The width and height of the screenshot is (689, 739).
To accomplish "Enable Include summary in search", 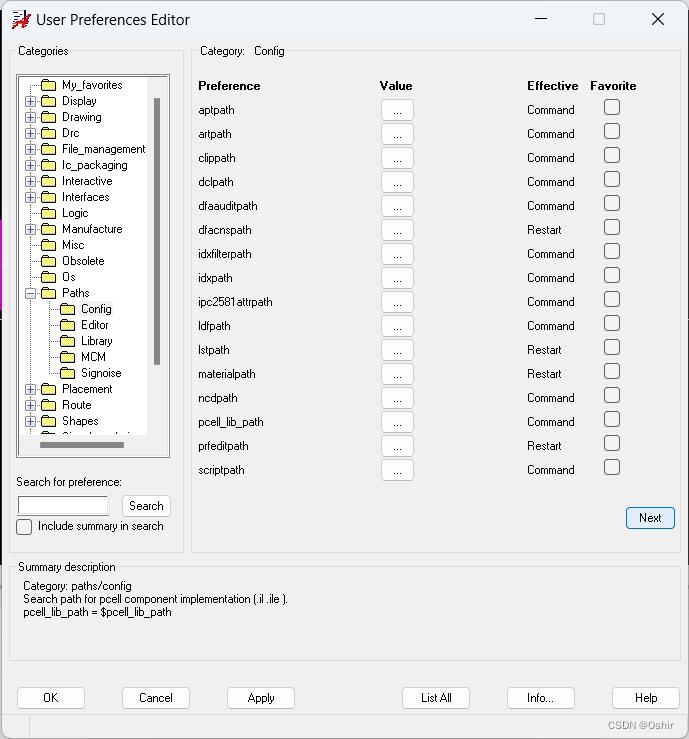I will (x=25, y=527).
